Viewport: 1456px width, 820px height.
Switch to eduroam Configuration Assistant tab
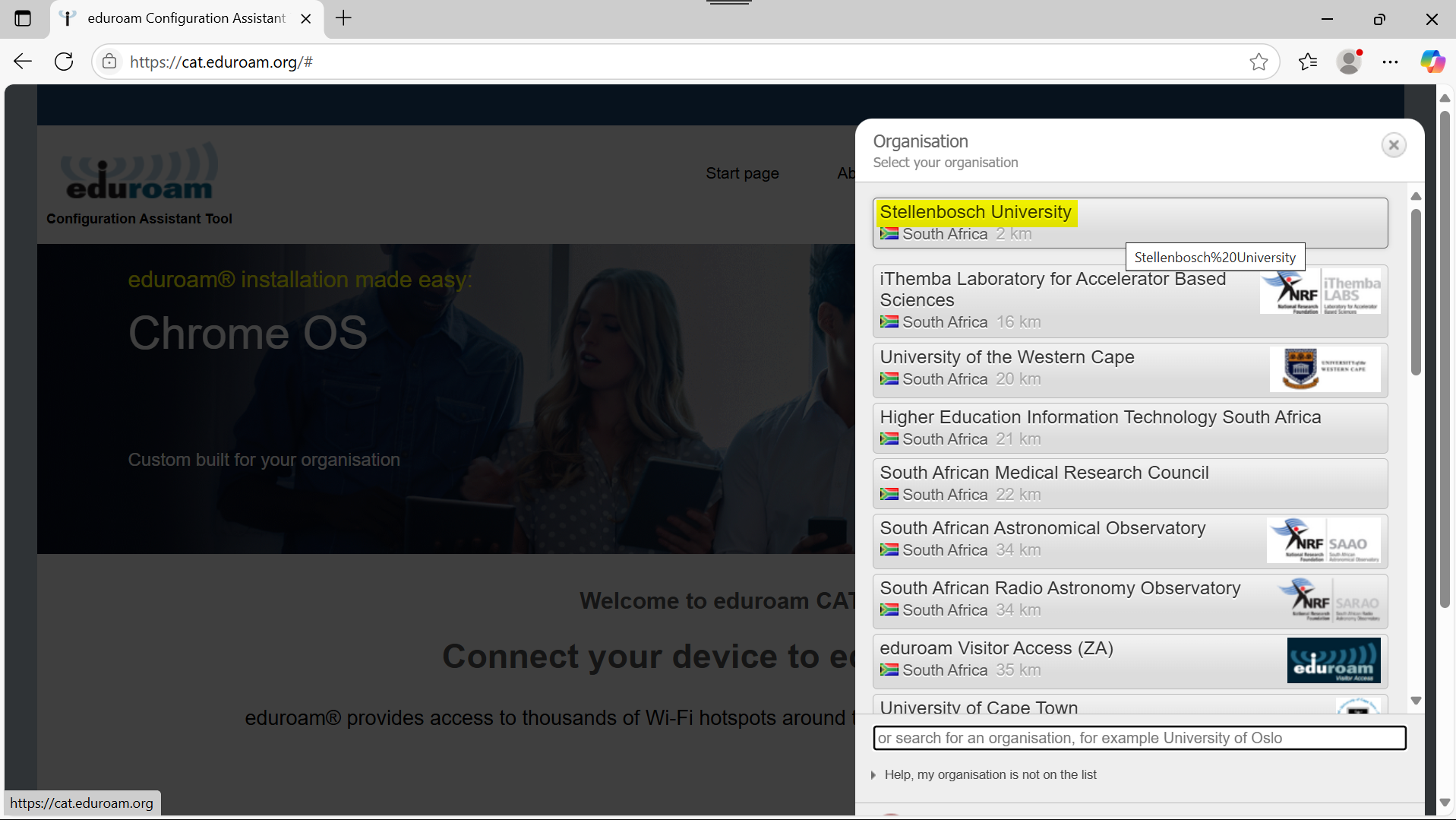[186, 18]
